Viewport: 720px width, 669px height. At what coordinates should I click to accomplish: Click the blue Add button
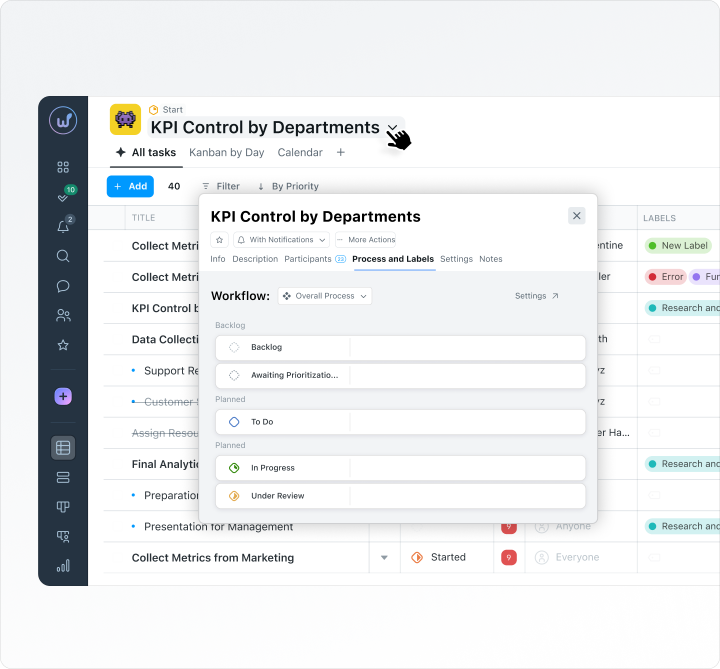(130, 186)
